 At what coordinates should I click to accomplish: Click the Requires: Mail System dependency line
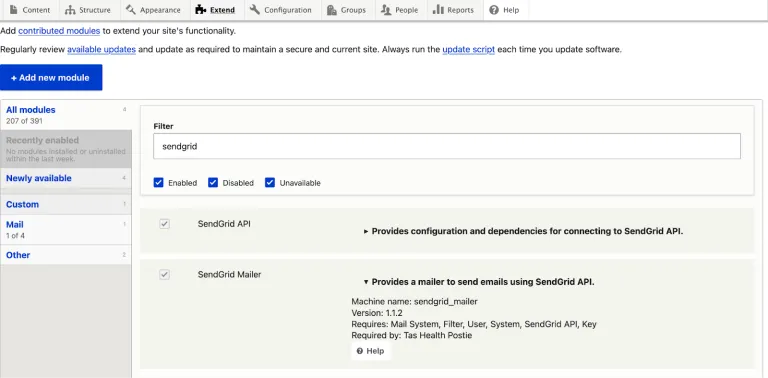tap(474, 324)
